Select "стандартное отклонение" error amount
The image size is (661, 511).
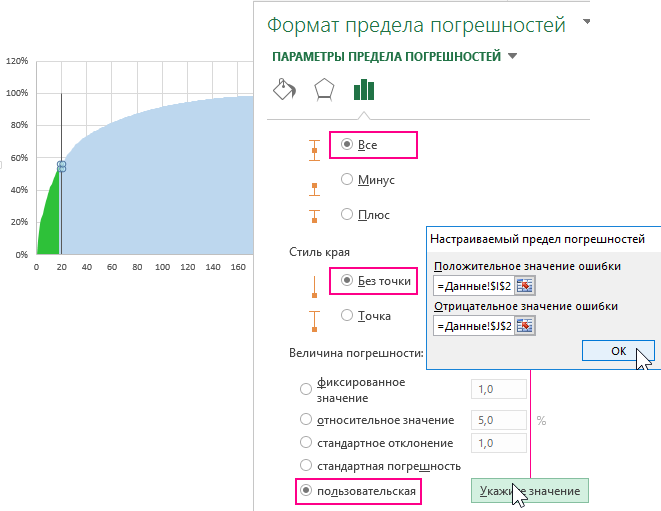[306, 442]
